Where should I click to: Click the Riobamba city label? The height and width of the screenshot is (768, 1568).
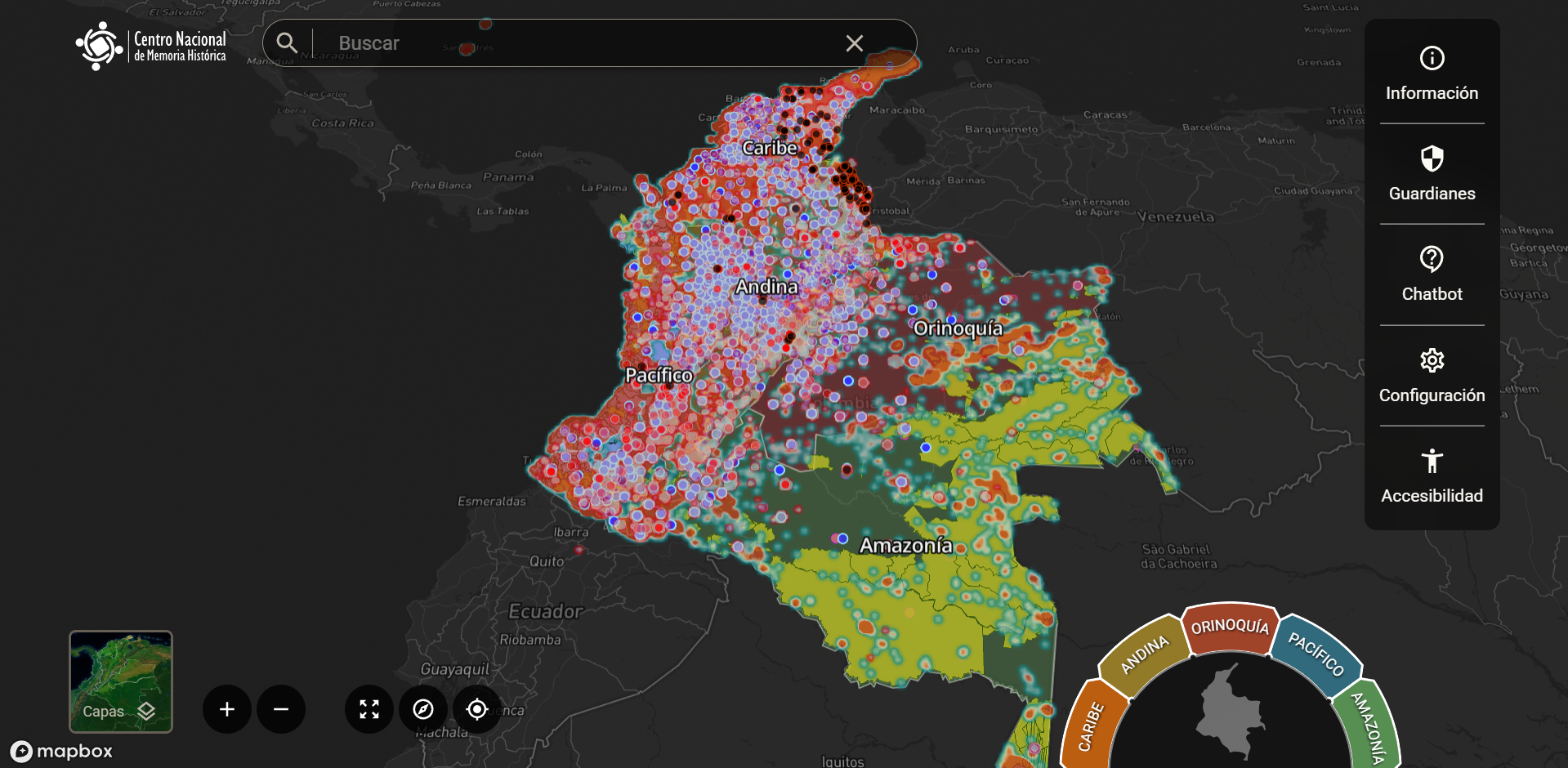530,640
